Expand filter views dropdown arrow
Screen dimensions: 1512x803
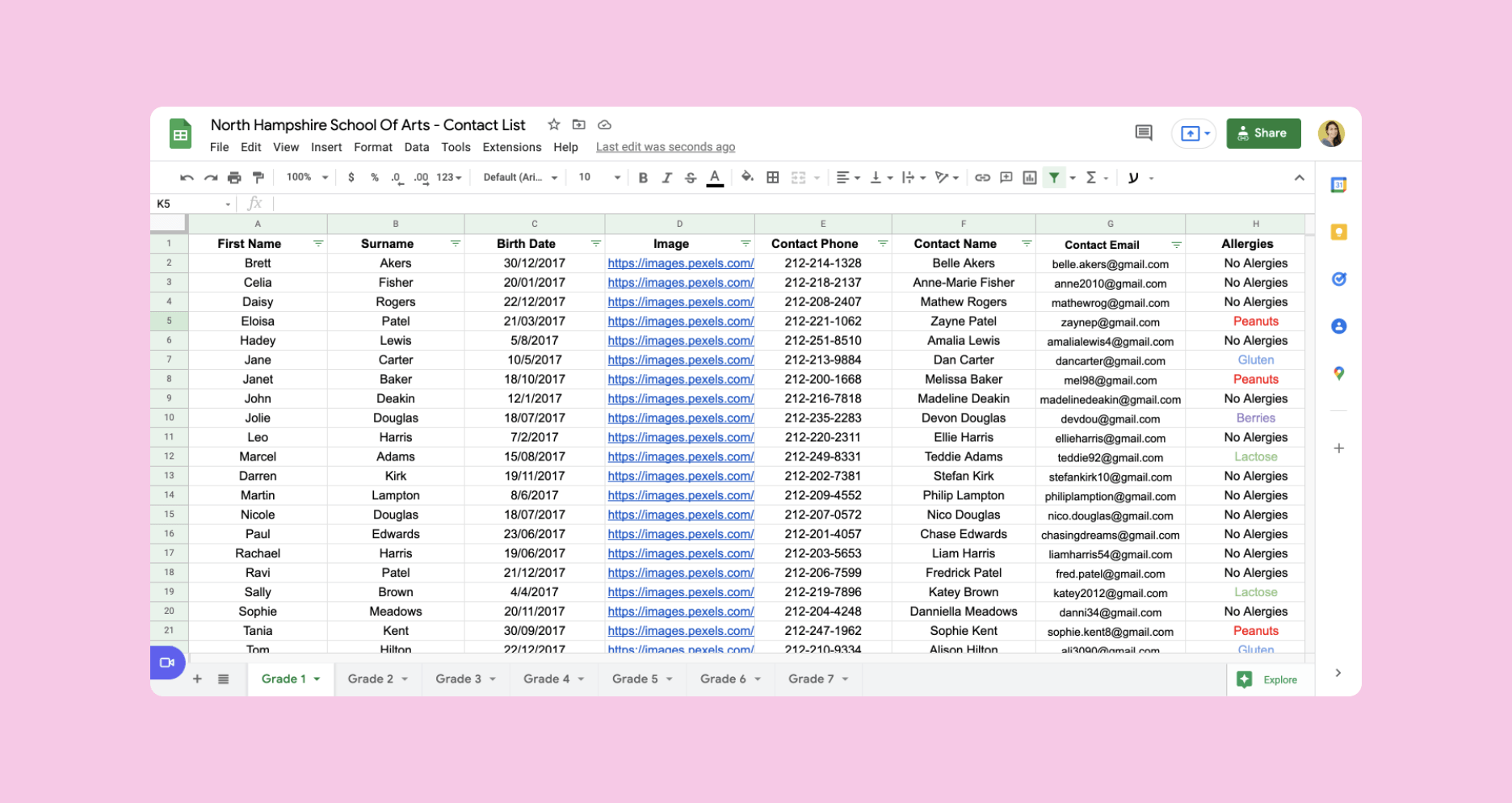tap(1073, 179)
